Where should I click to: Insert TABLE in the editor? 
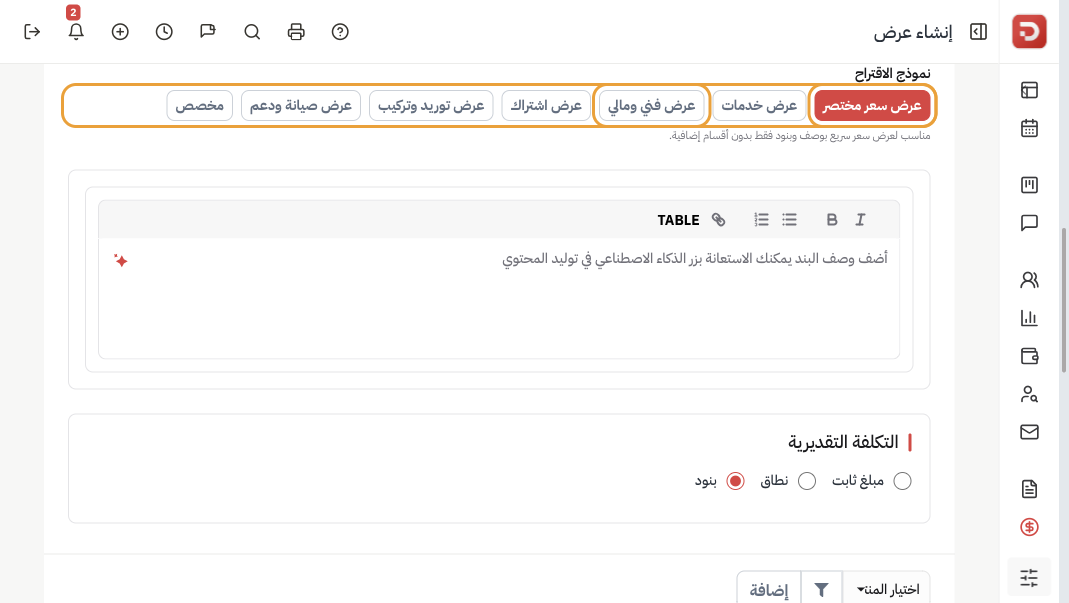pyautogui.click(x=678, y=220)
